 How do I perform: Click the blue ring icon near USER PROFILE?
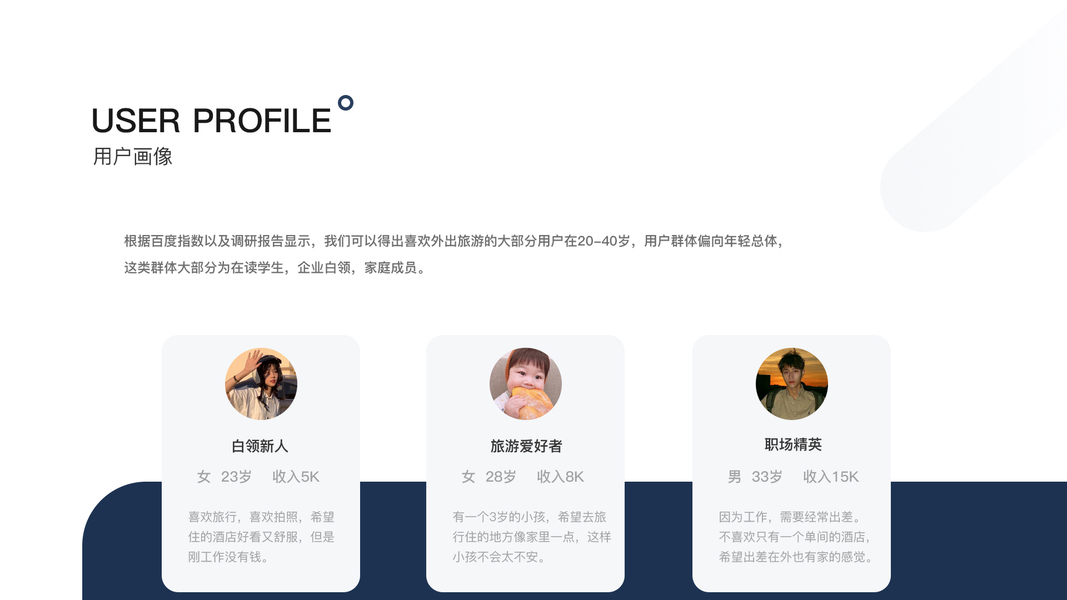coord(346,103)
